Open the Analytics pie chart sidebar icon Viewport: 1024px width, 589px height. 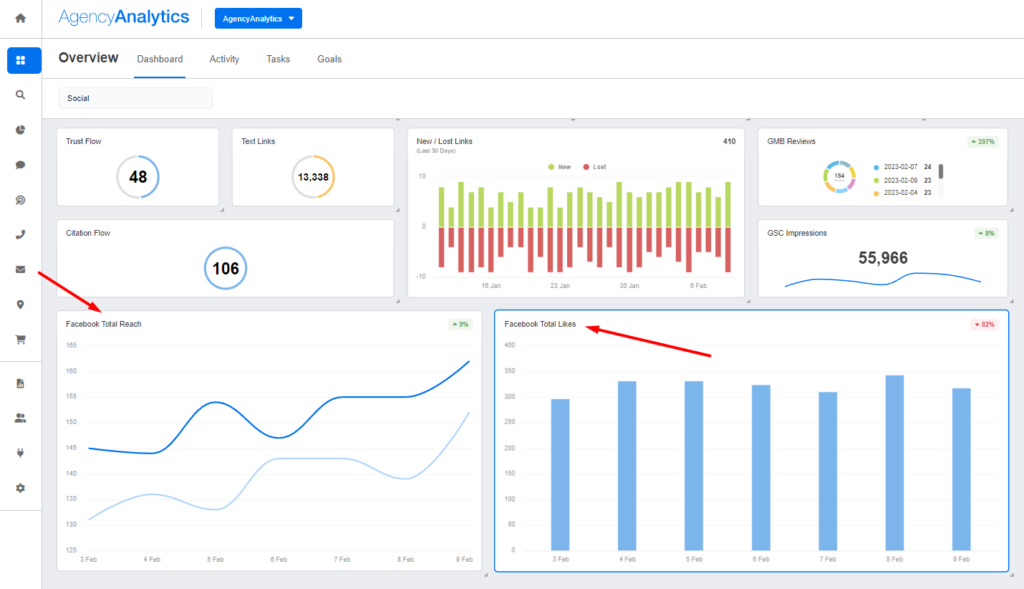click(x=20, y=130)
